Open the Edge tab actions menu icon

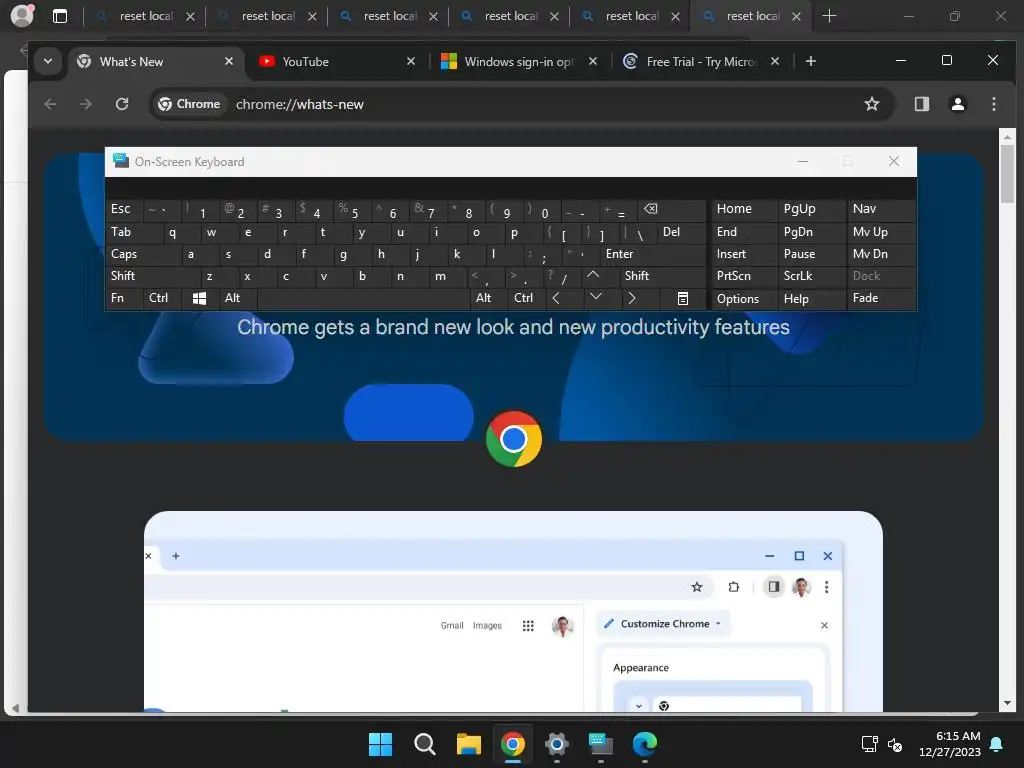(59, 16)
